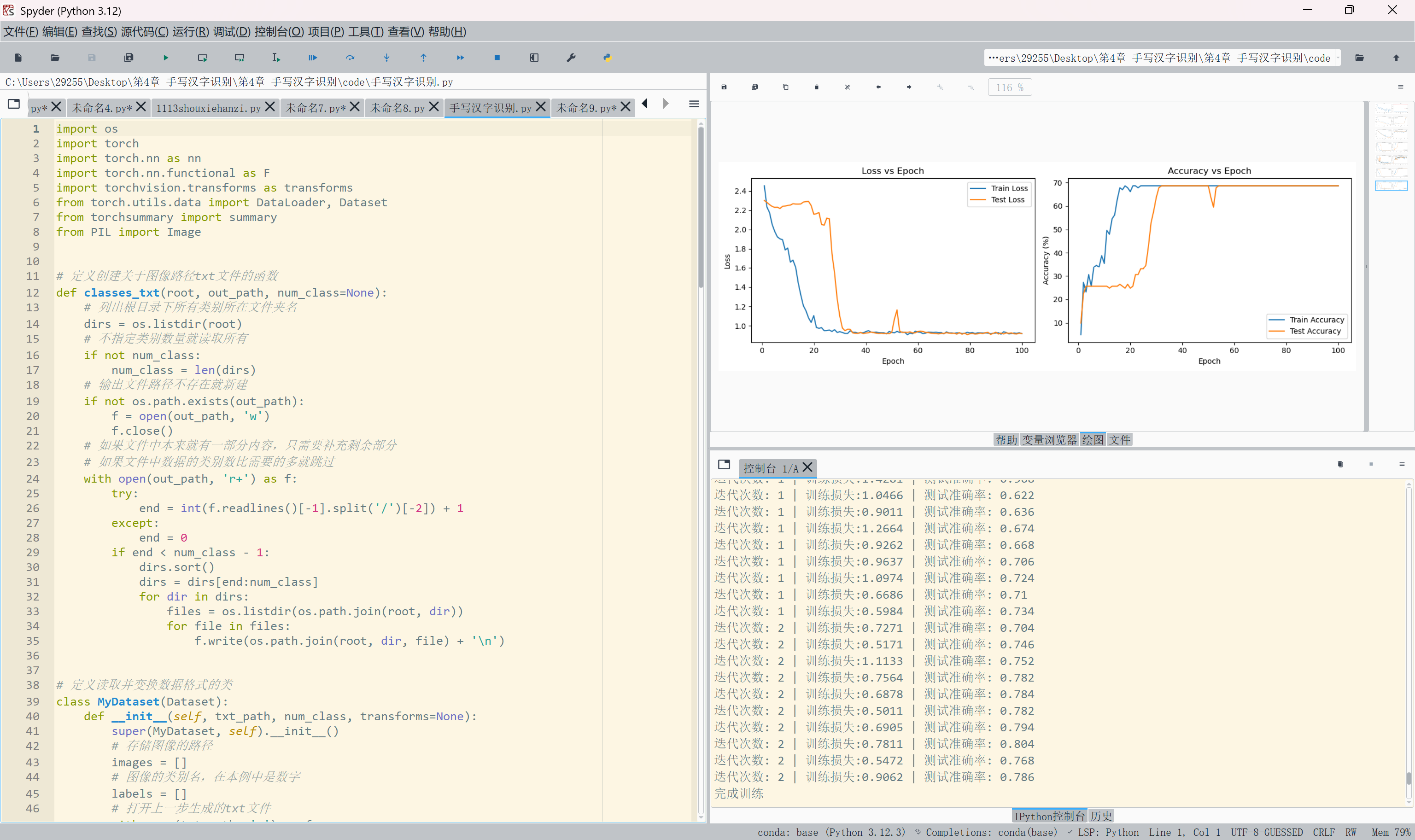Screen dimensions: 1415x840
Task: Click the stop debugging square icon
Action: (x=497, y=58)
